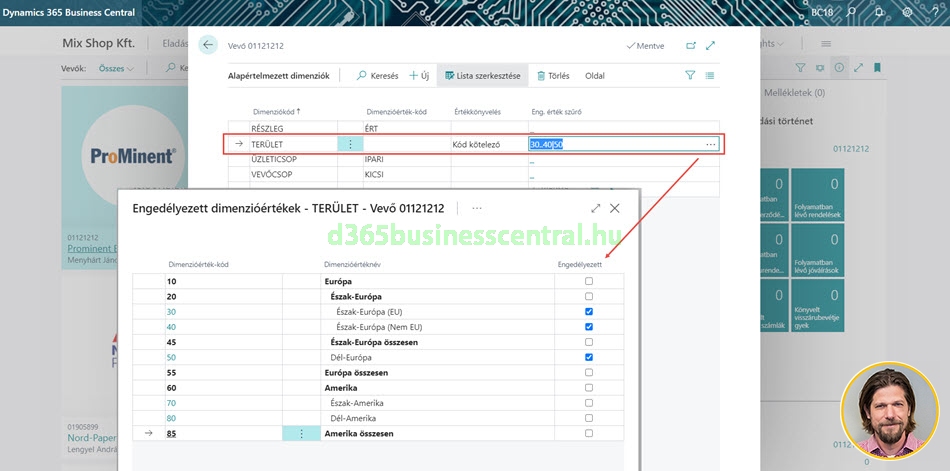Screen dimensions: 950x471
Task: Sort by the Dimenzióérték-kód column in the dialog
Action: [x=199, y=264]
